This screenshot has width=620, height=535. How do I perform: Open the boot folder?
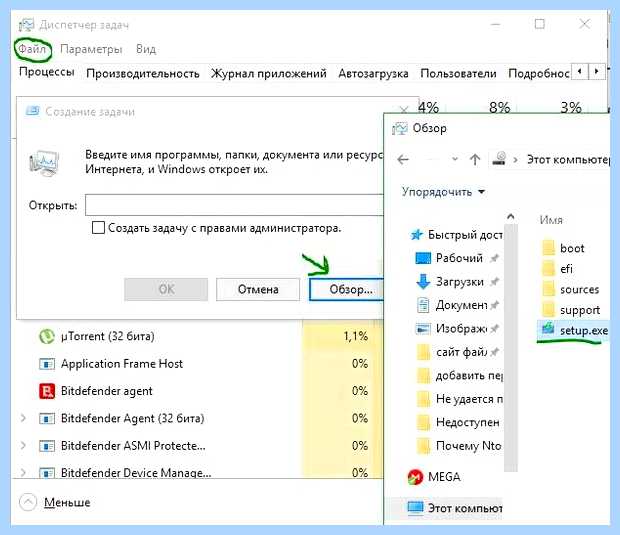[563, 248]
